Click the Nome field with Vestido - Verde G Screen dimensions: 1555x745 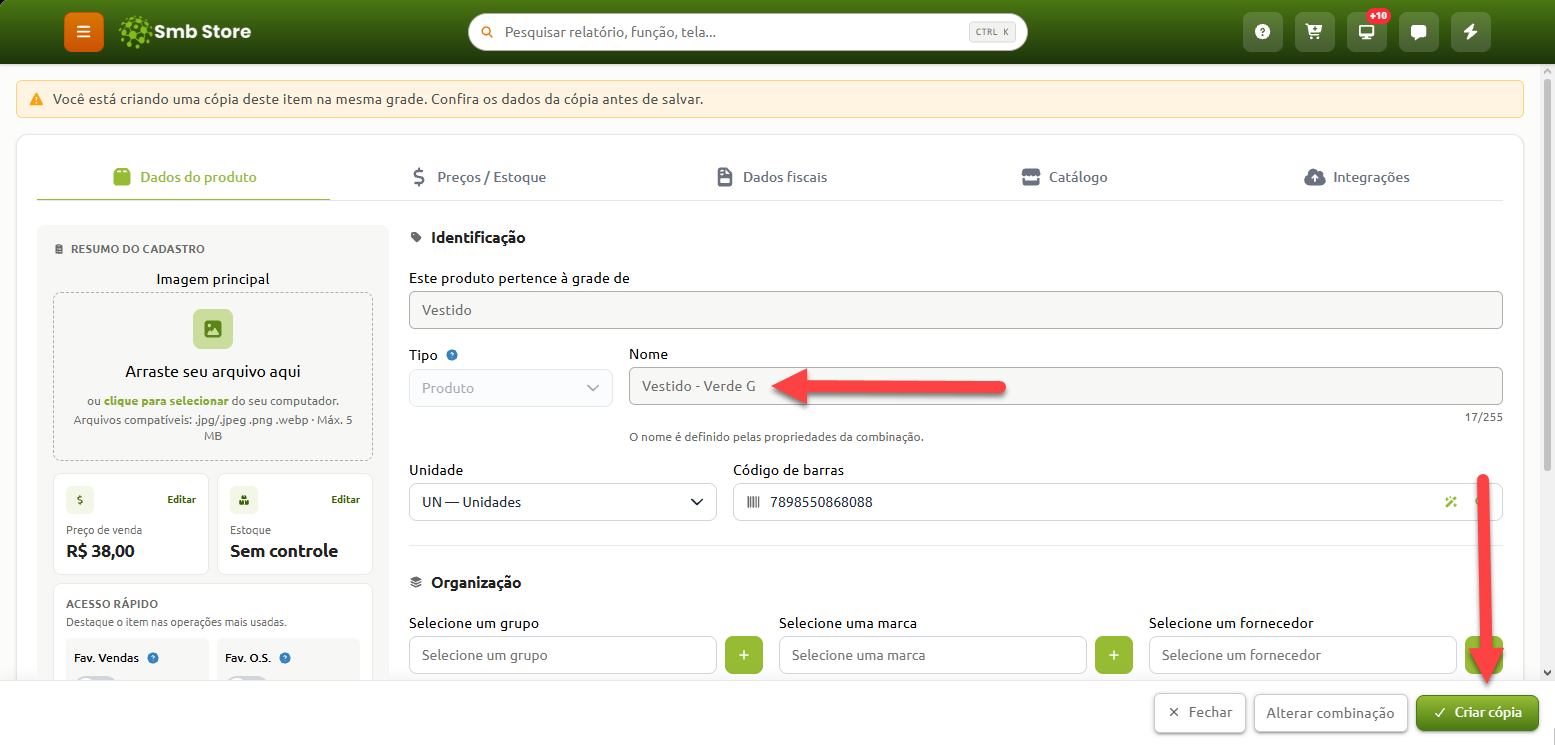(x=1065, y=386)
